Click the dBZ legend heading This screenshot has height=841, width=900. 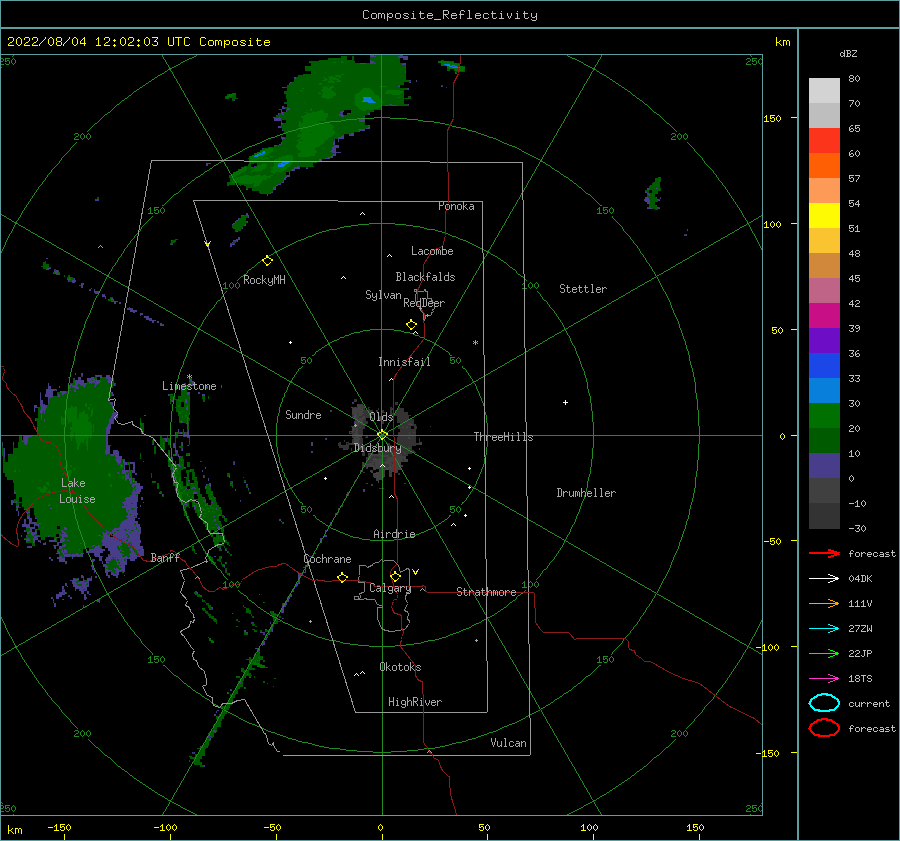coord(848,54)
